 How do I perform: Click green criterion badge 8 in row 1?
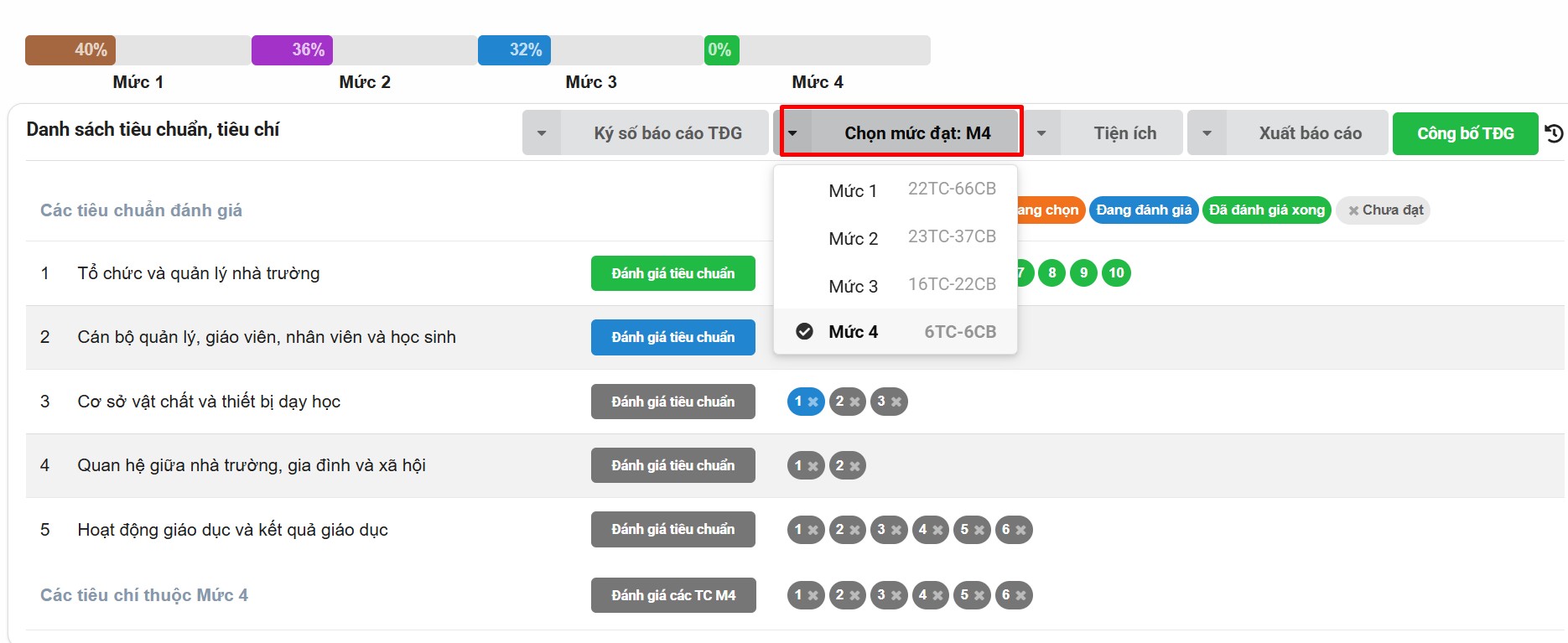click(1051, 272)
